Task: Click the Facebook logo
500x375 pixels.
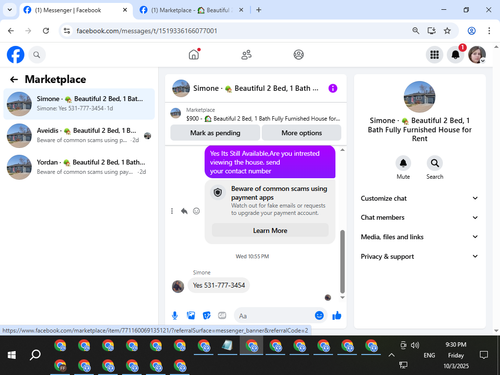Action: (x=15, y=55)
